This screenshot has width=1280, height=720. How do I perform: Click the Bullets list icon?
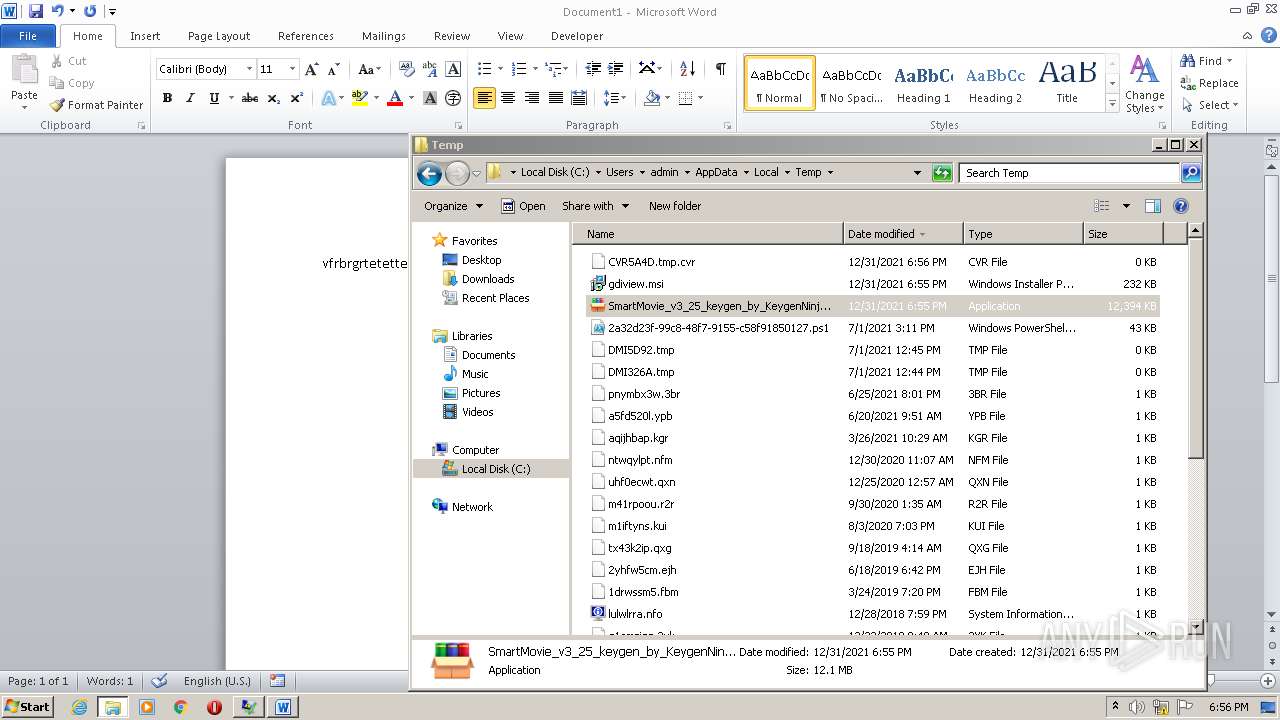point(484,69)
